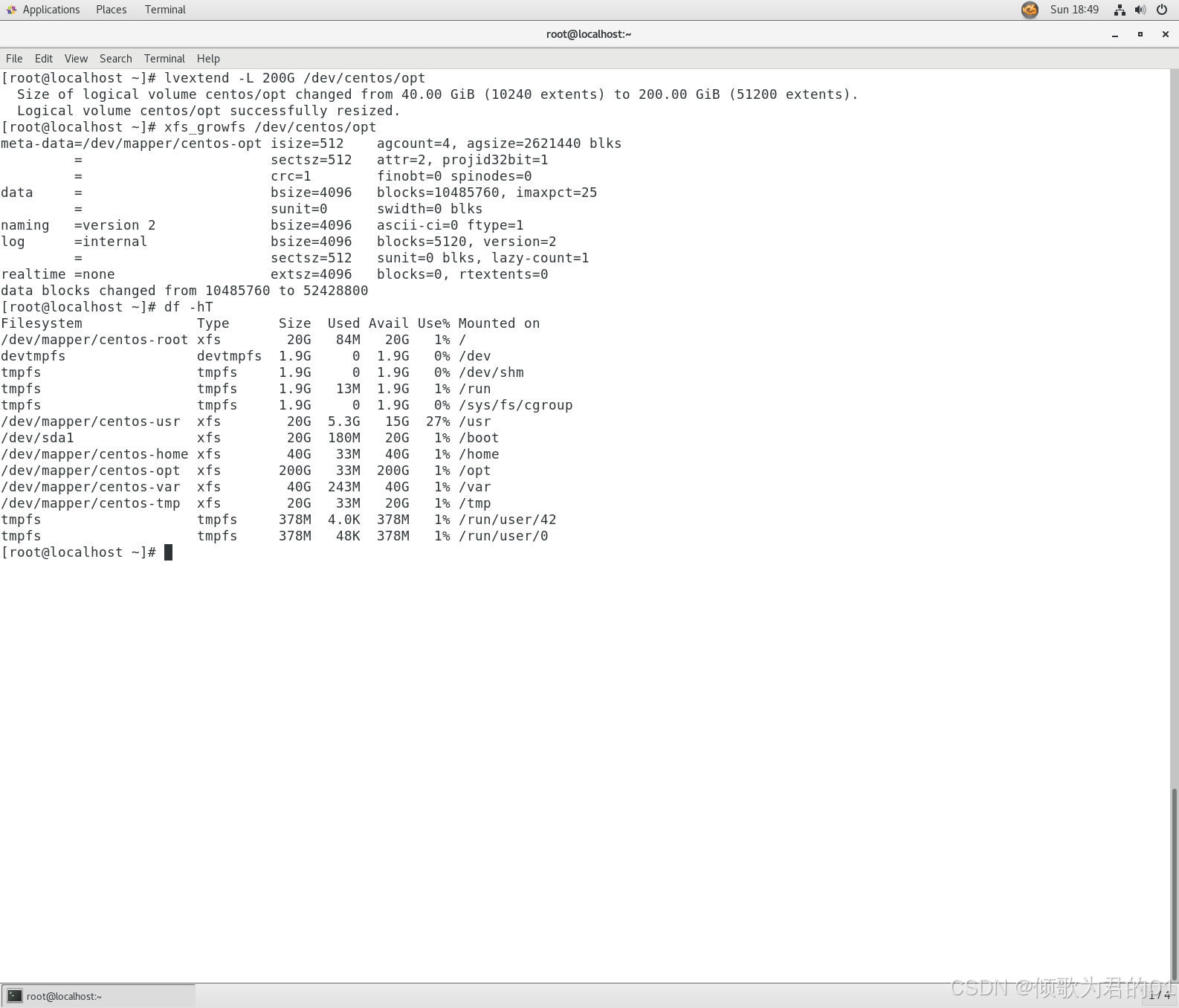1179x1008 pixels.
Task: Open the Edit menu
Action: (44, 59)
